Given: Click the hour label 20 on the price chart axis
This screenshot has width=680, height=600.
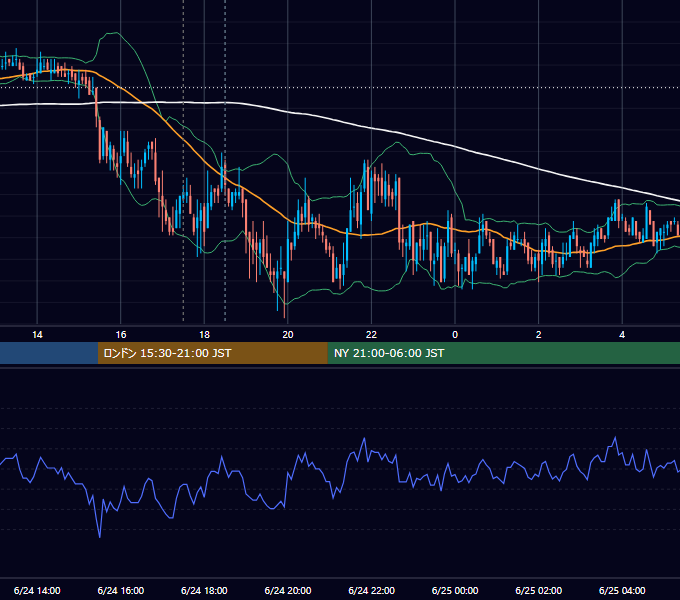Looking at the screenshot, I should click(288, 335).
